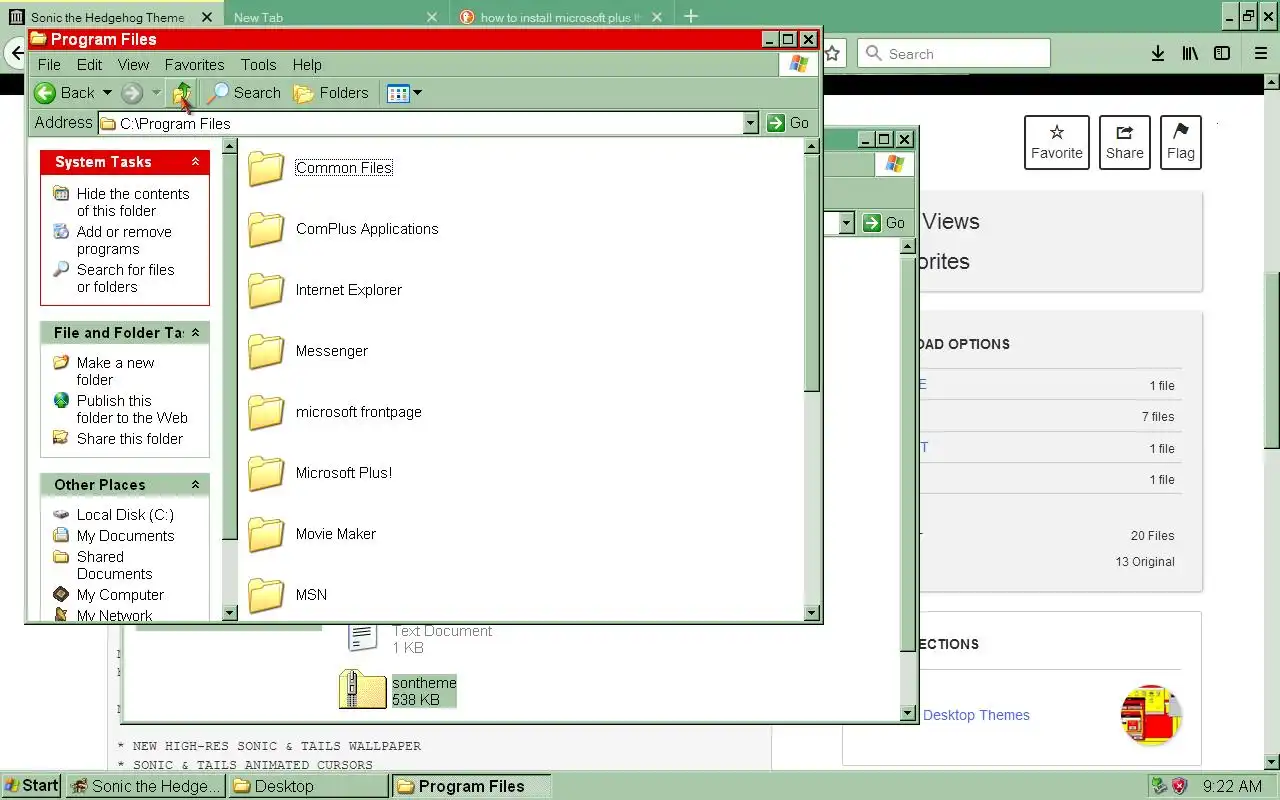Toggle the browser sidebar icon
Screen dimensions: 1280x800
(1222, 54)
